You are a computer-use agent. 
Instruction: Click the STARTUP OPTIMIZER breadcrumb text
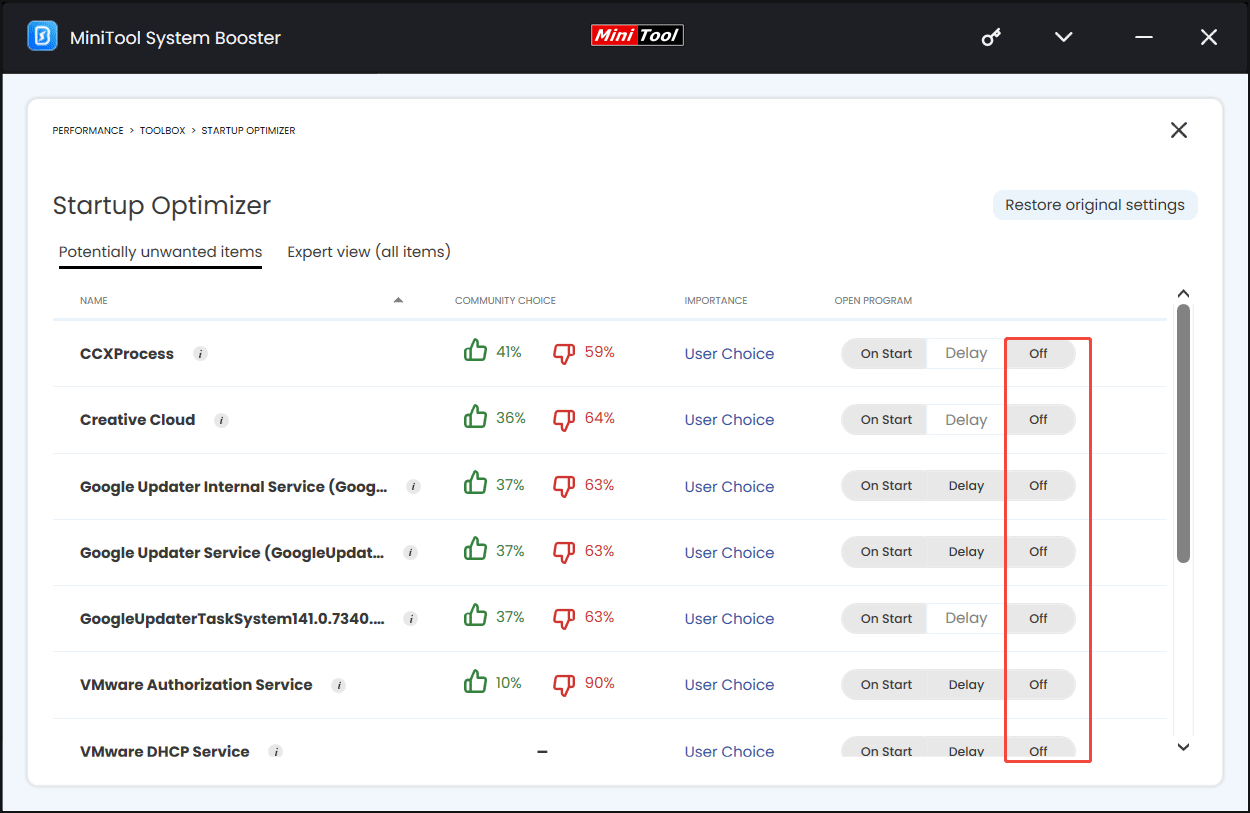(248, 131)
